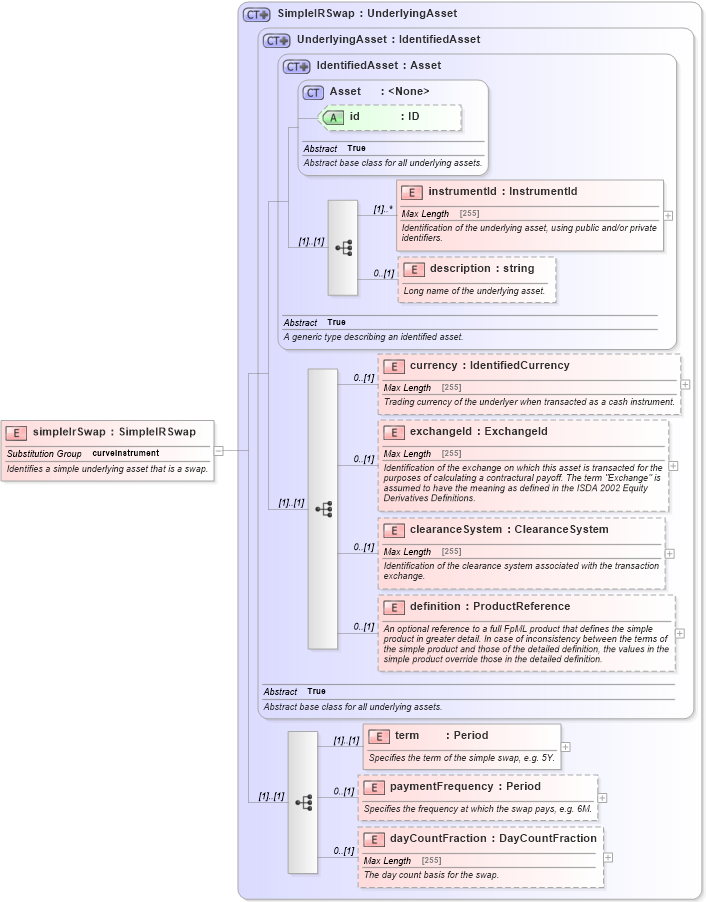This screenshot has height=902, width=706.
Task: Click the CT icon beside IdentifiedAsset
Action: coord(296,67)
